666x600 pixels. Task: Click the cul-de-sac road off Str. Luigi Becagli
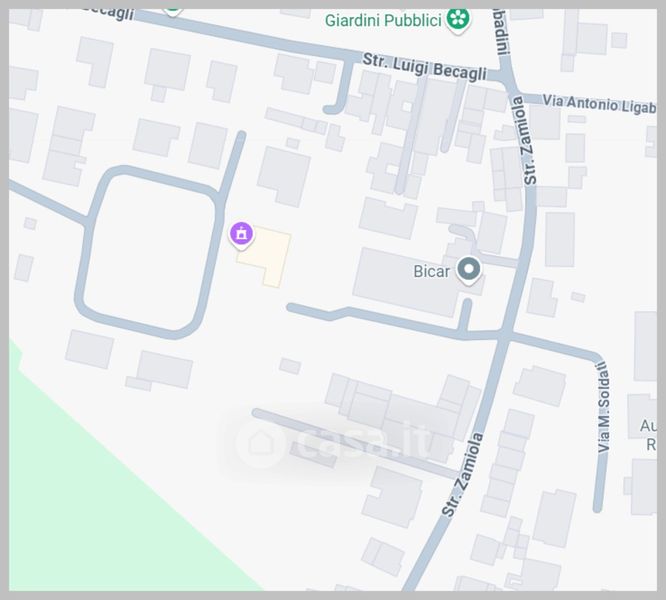click(x=343, y=88)
